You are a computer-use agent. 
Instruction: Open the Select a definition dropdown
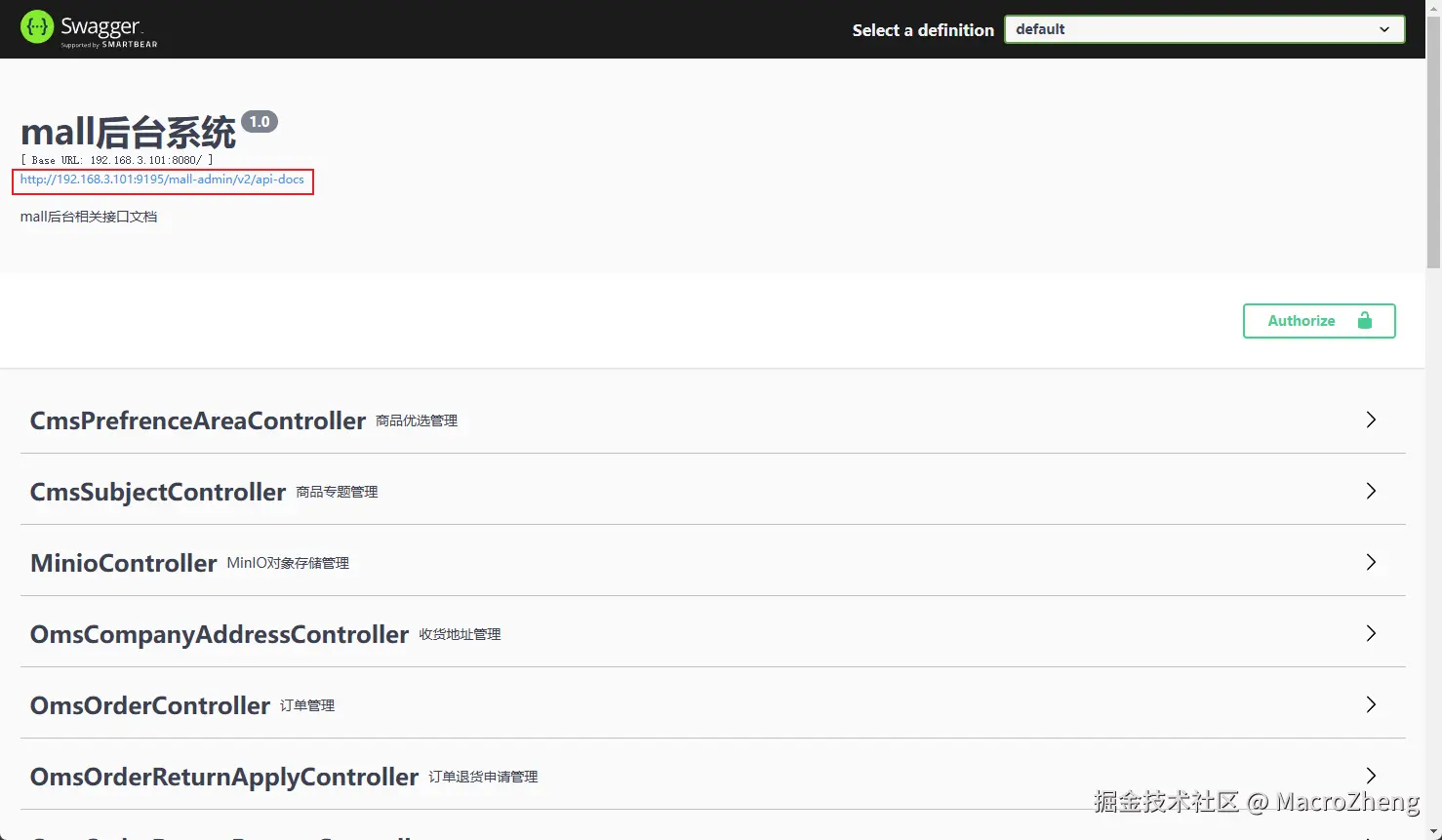(x=1204, y=29)
